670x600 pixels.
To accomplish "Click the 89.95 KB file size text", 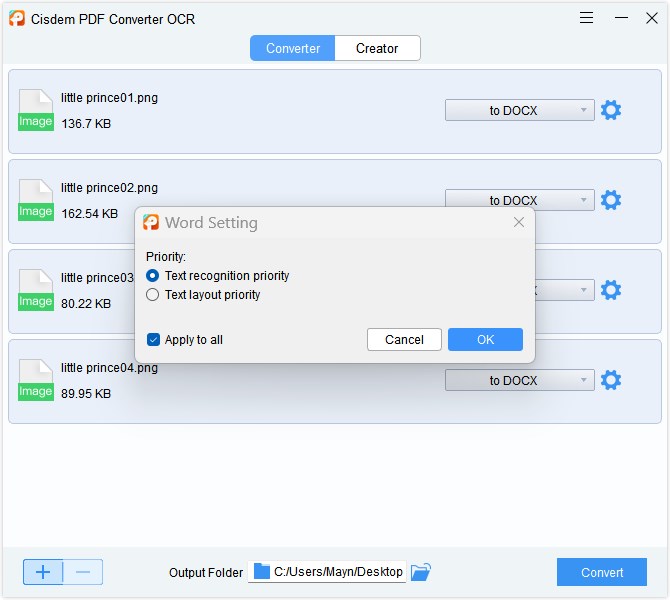I will point(86,394).
